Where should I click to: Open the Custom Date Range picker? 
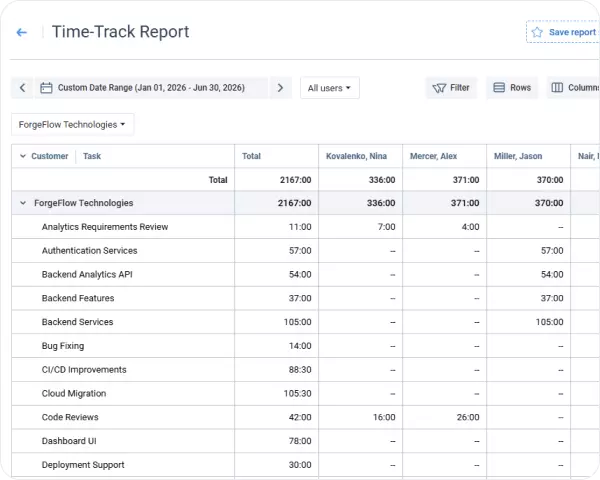(x=151, y=88)
